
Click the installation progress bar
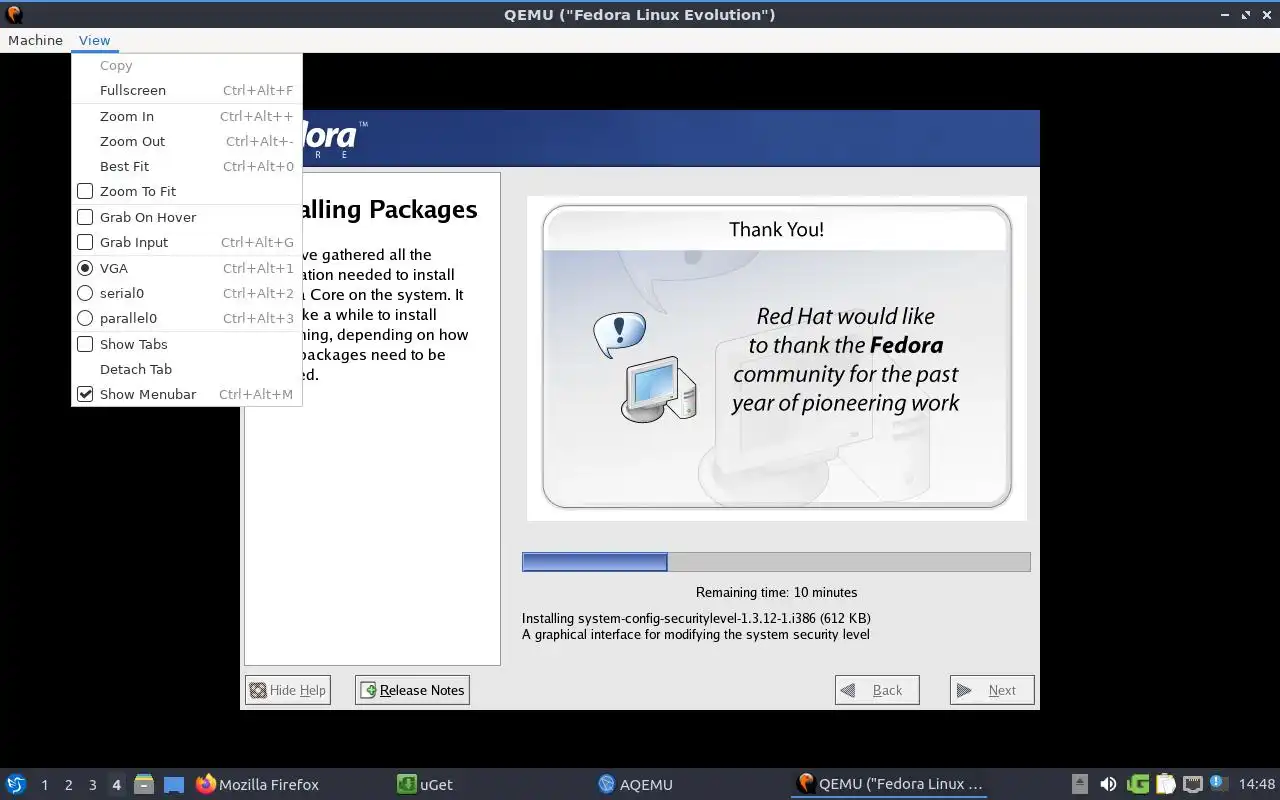pyautogui.click(x=776, y=562)
